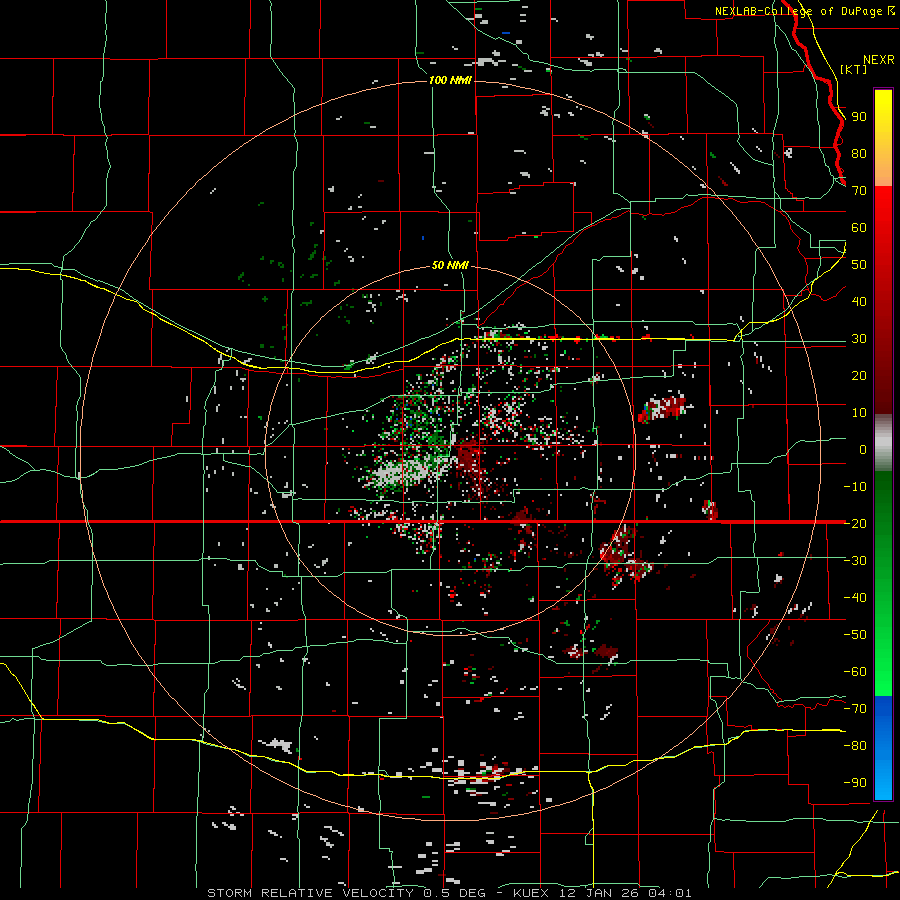Select the positive 40 value on the legend
900x900 pixels.
tap(859, 301)
